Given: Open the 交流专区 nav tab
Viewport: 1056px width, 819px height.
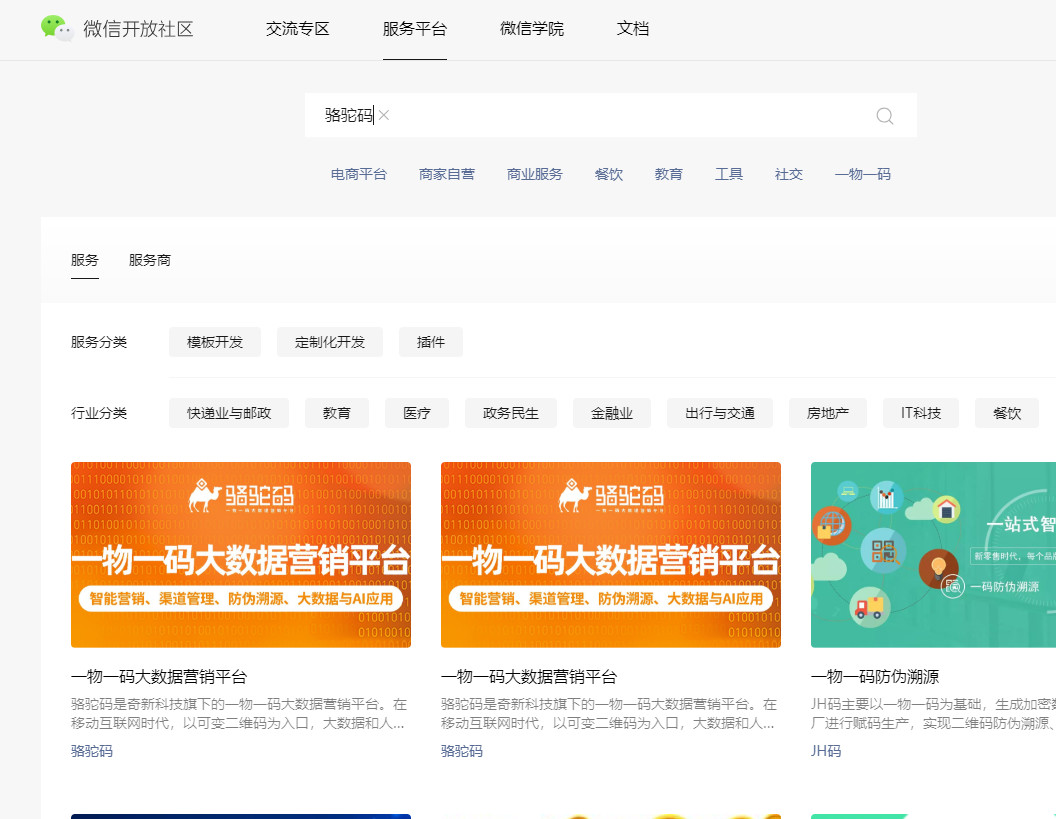Looking at the screenshot, I should click(x=297, y=29).
